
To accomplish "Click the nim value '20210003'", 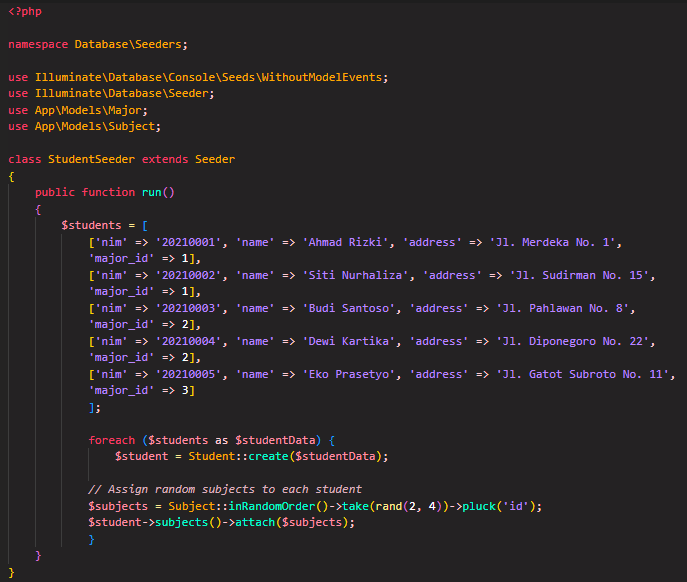I will [188, 308].
